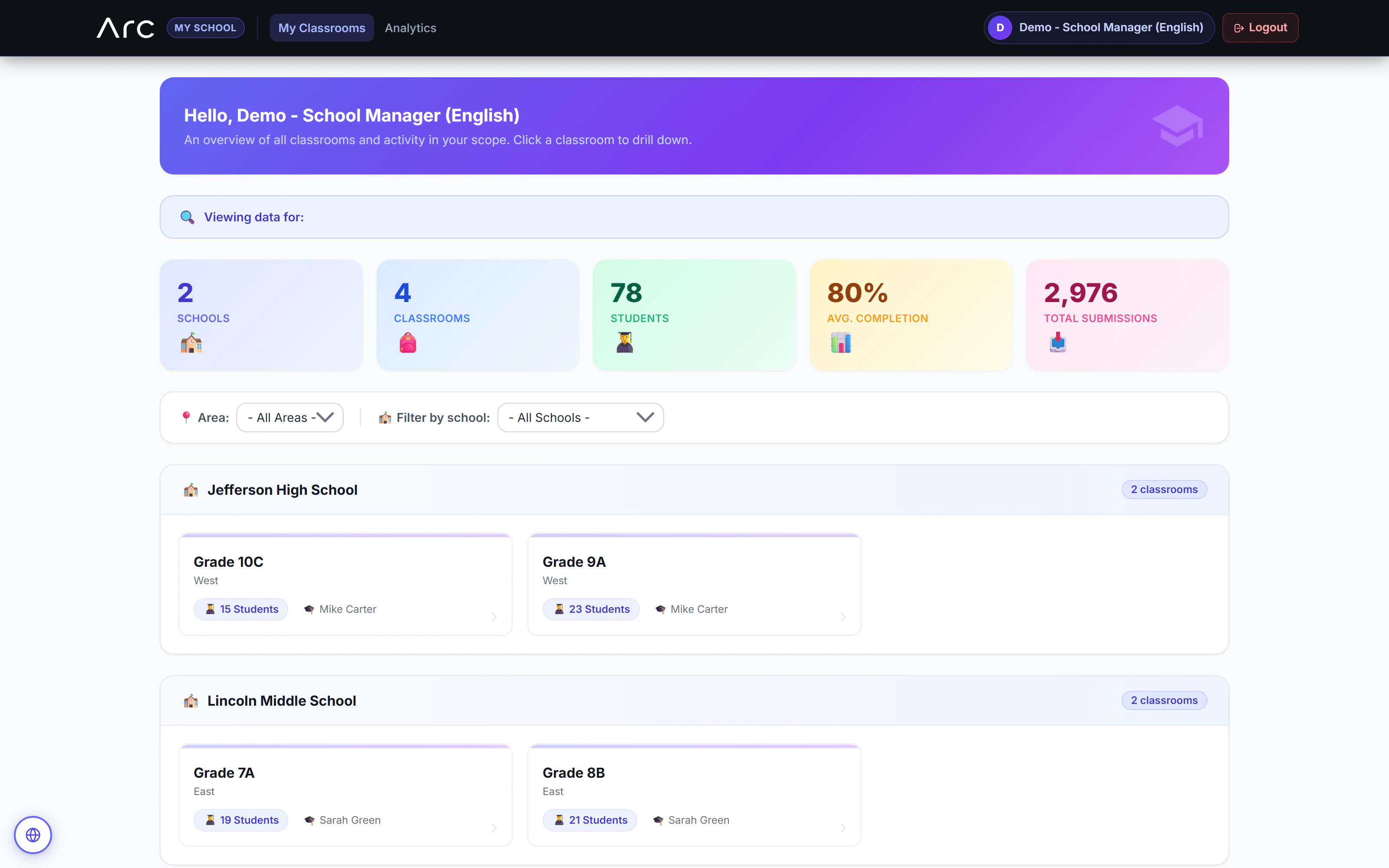Click the student icon in 21 Students badge
The height and width of the screenshot is (868, 1389).
pos(559,820)
